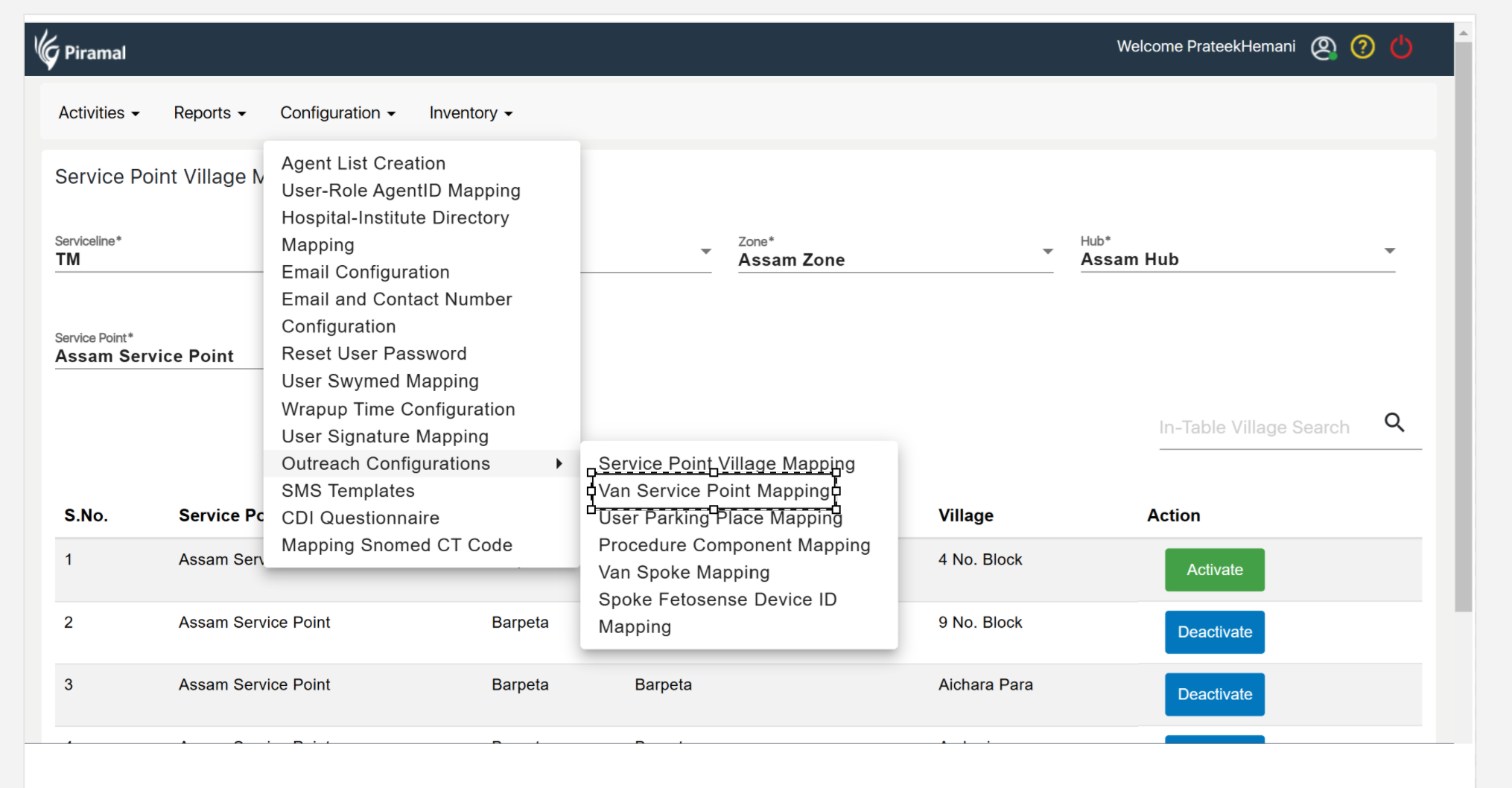The width and height of the screenshot is (1512, 788).
Task: Select Reset User Password
Action: coord(374,354)
